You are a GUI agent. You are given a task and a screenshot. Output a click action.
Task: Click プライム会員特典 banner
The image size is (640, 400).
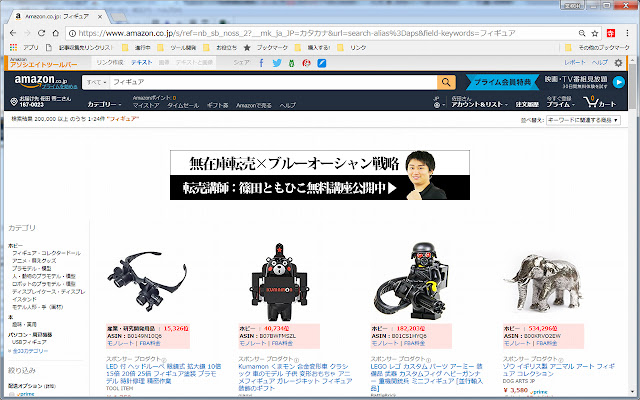click(x=502, y=82)
